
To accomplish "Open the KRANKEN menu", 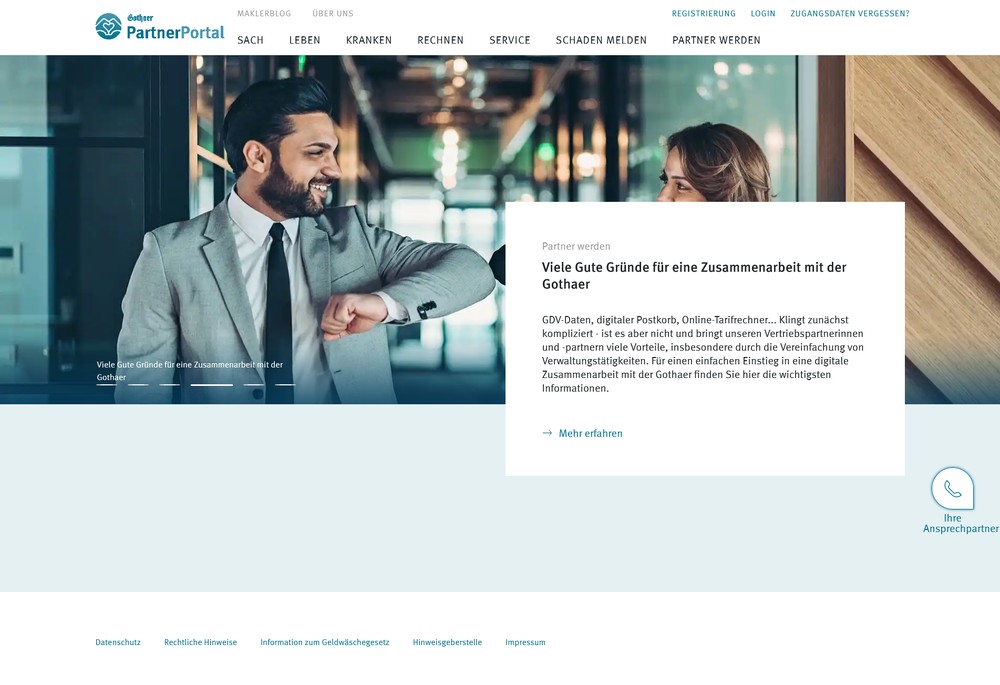I will (x=369, y=40).
